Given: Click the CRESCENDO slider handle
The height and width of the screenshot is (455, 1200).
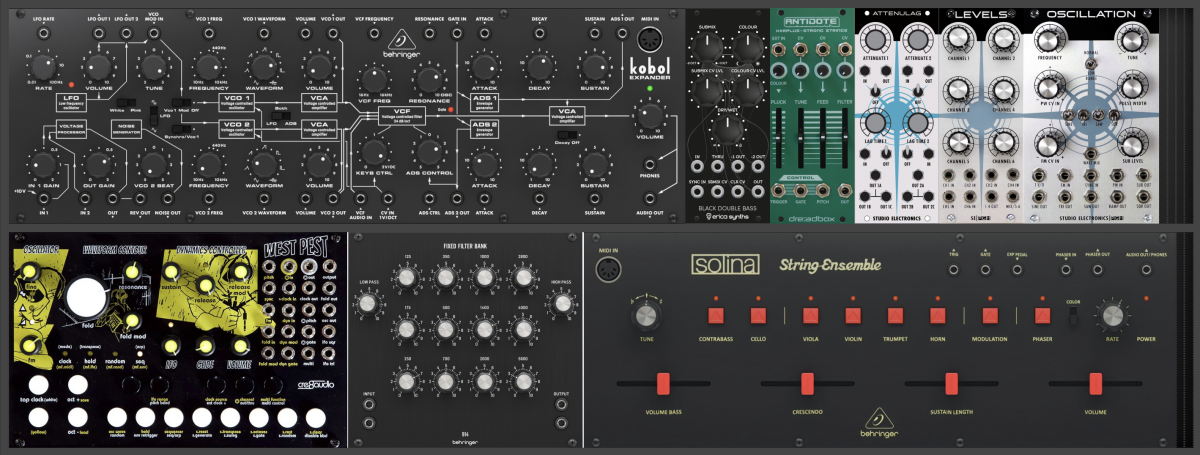Looking at the screenshot, I should 806,383.
